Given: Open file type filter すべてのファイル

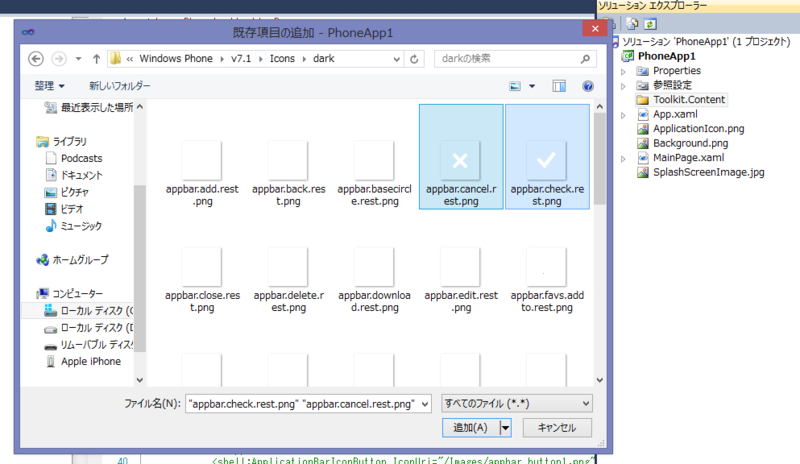Looking at the screenshot, I should tap(516, 404).
